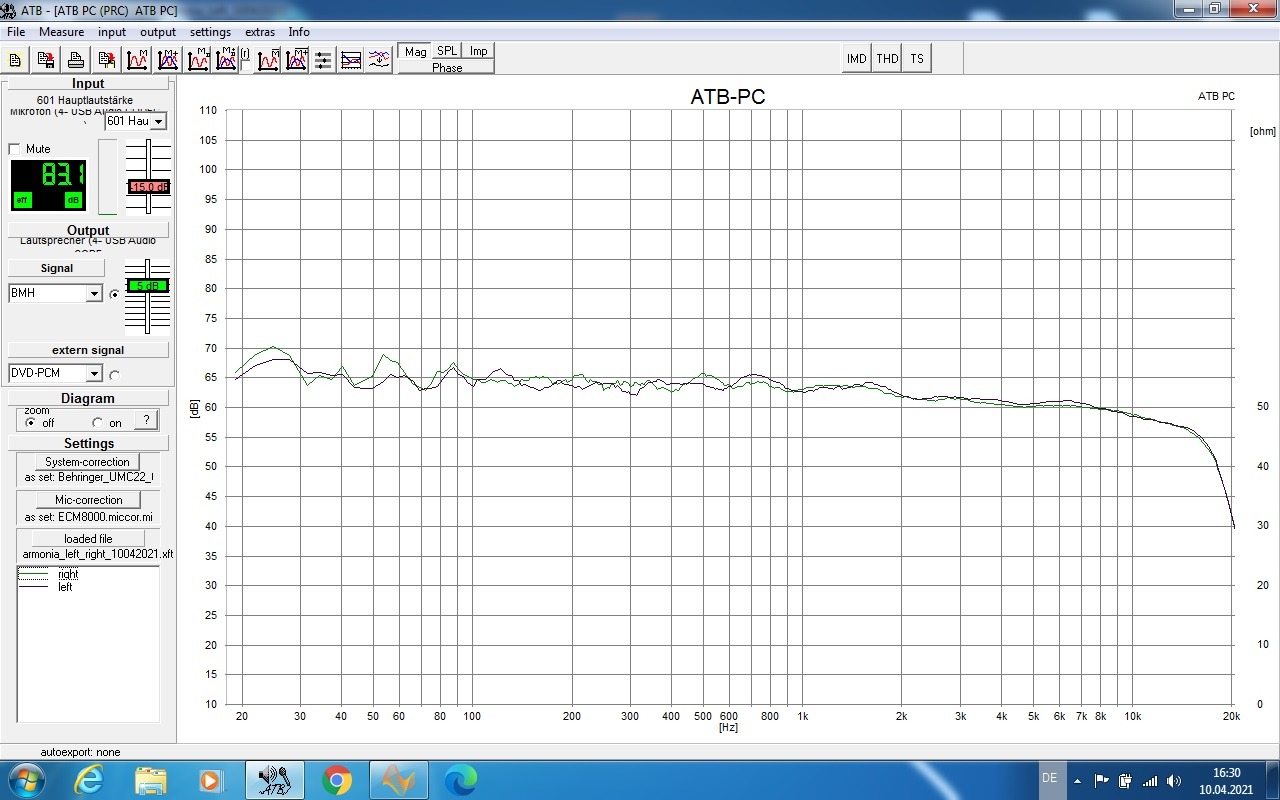
Task: Open the output menu
Action: (x=158, y=32)
